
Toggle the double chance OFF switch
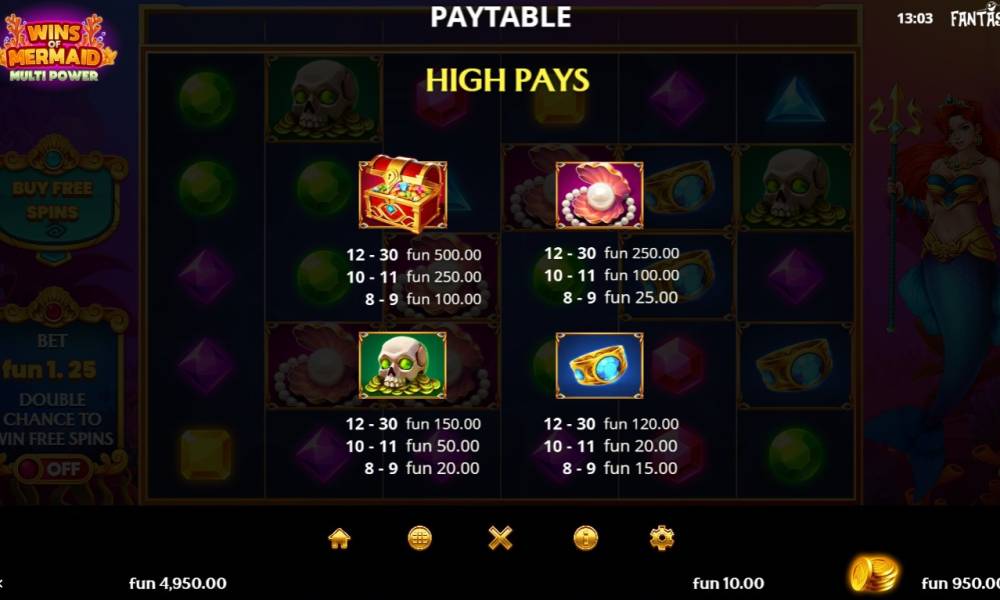click(55, 469)
